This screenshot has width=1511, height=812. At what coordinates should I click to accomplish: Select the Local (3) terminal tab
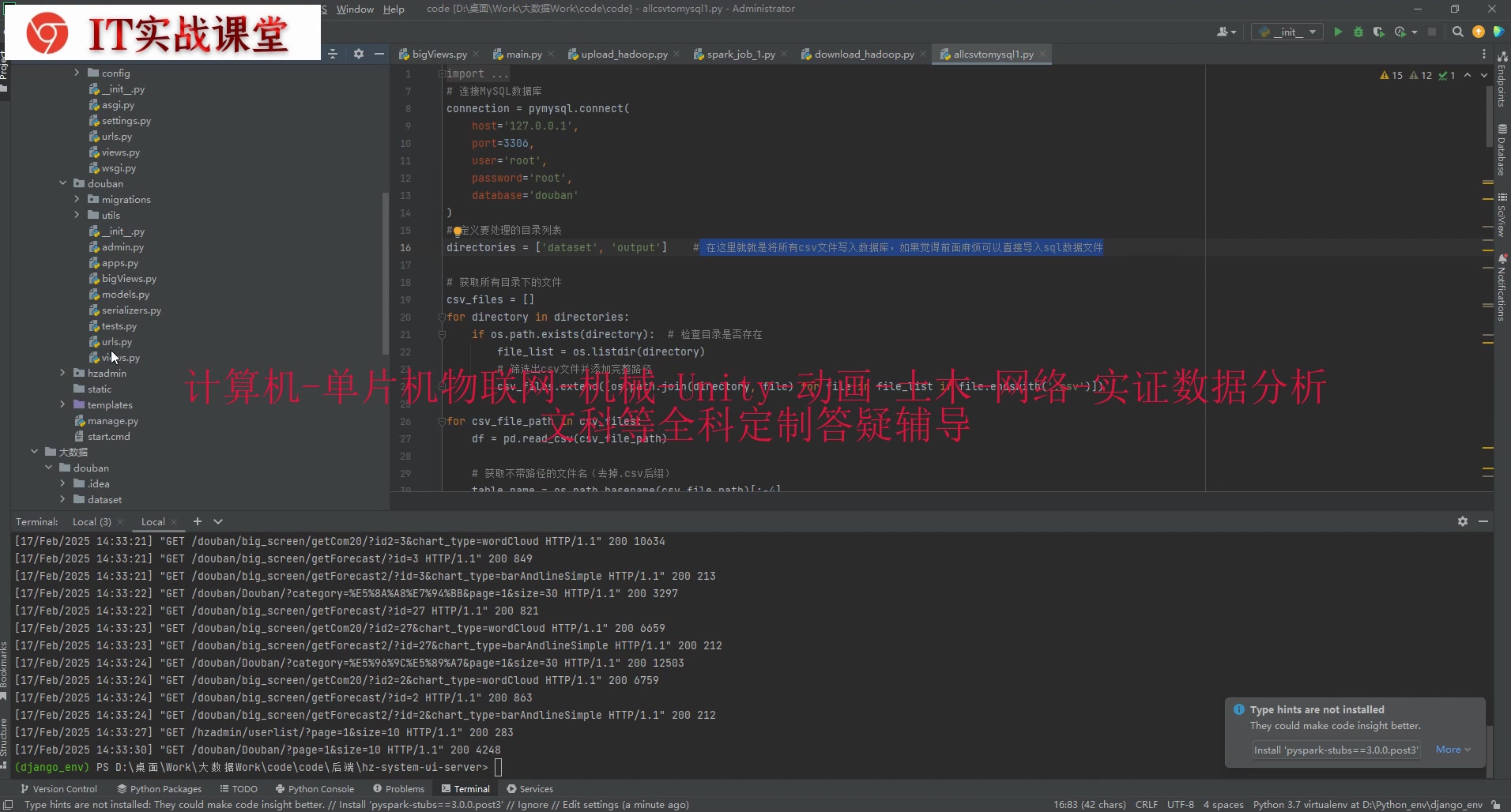92,522
